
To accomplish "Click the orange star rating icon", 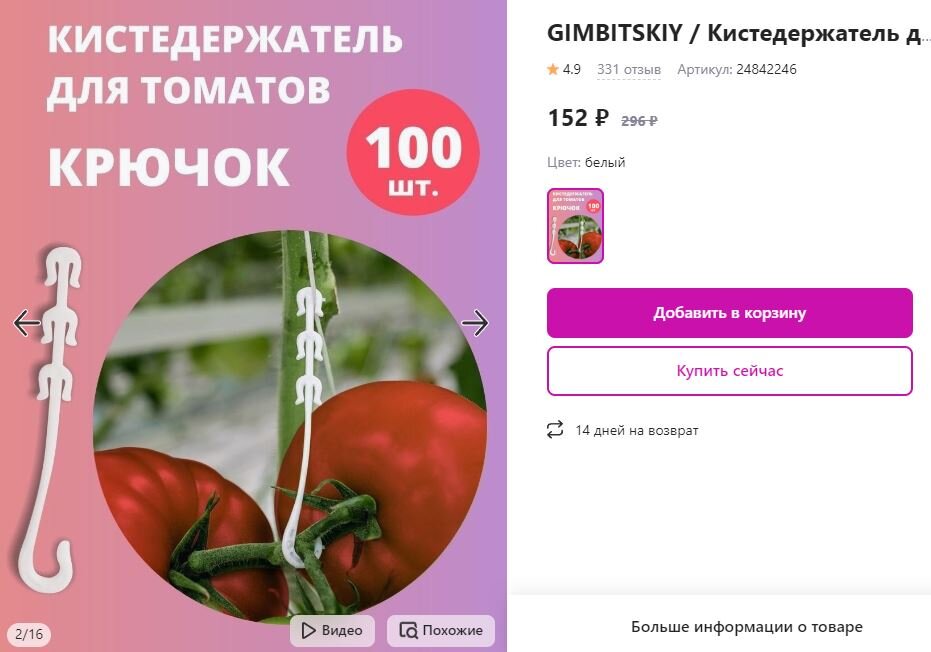I will [553, 69].
